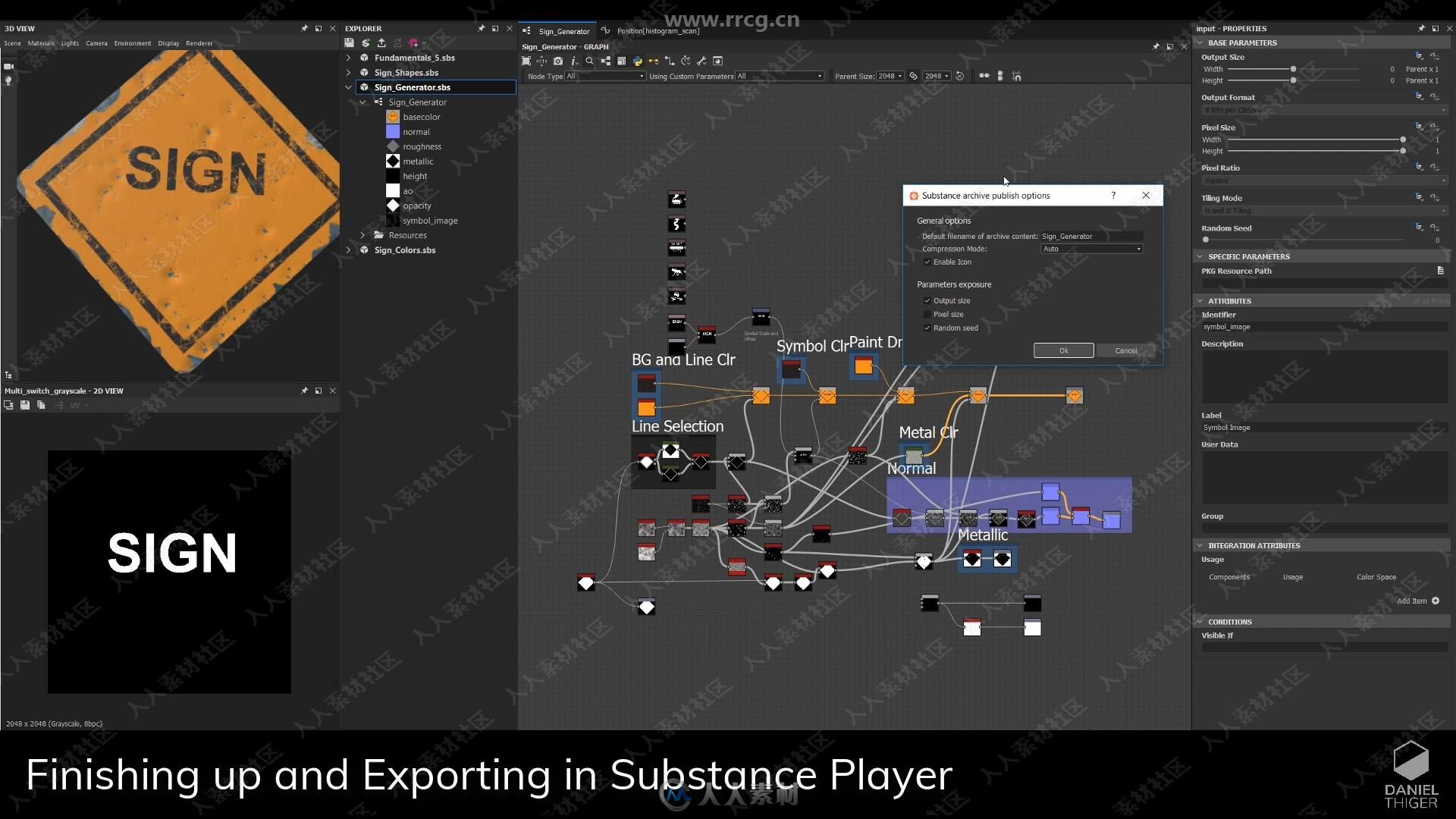Click the horizontal align nodes icon
The image size is (1456, 819).
click(984, 76)
